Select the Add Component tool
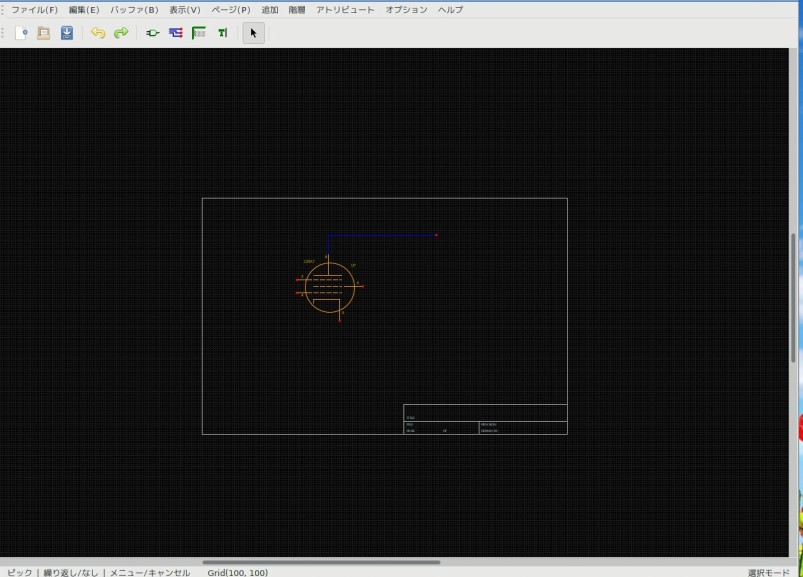 pos(153,33)
